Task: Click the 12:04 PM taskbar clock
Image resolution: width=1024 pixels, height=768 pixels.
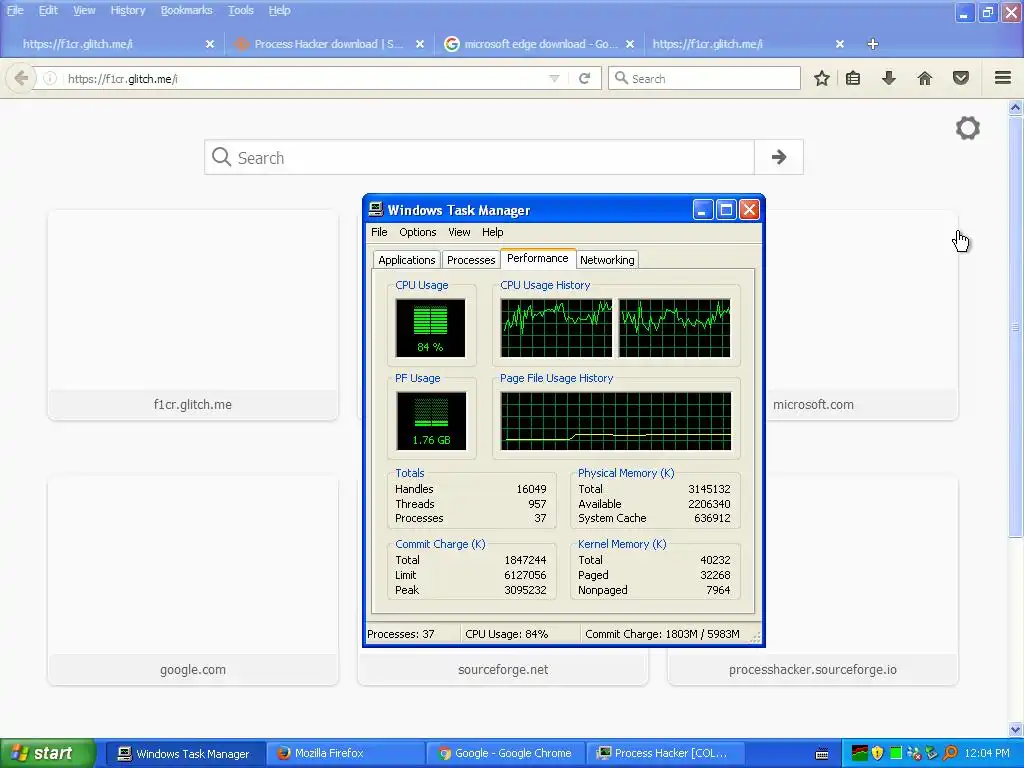Action: click(987, 753)
